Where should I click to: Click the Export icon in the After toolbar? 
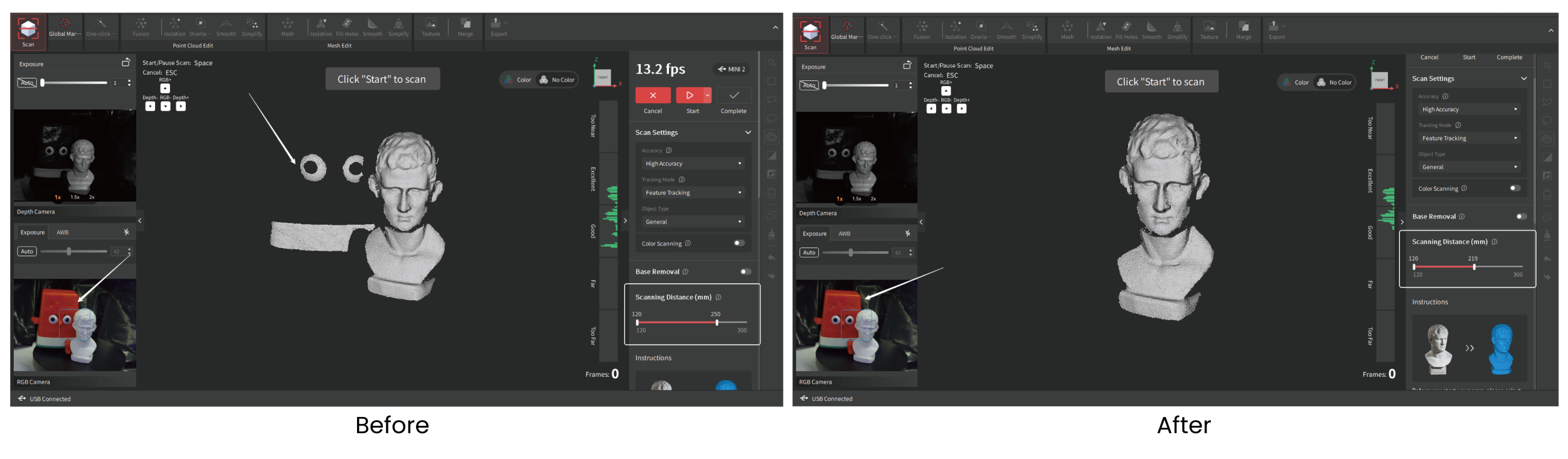1276,29
